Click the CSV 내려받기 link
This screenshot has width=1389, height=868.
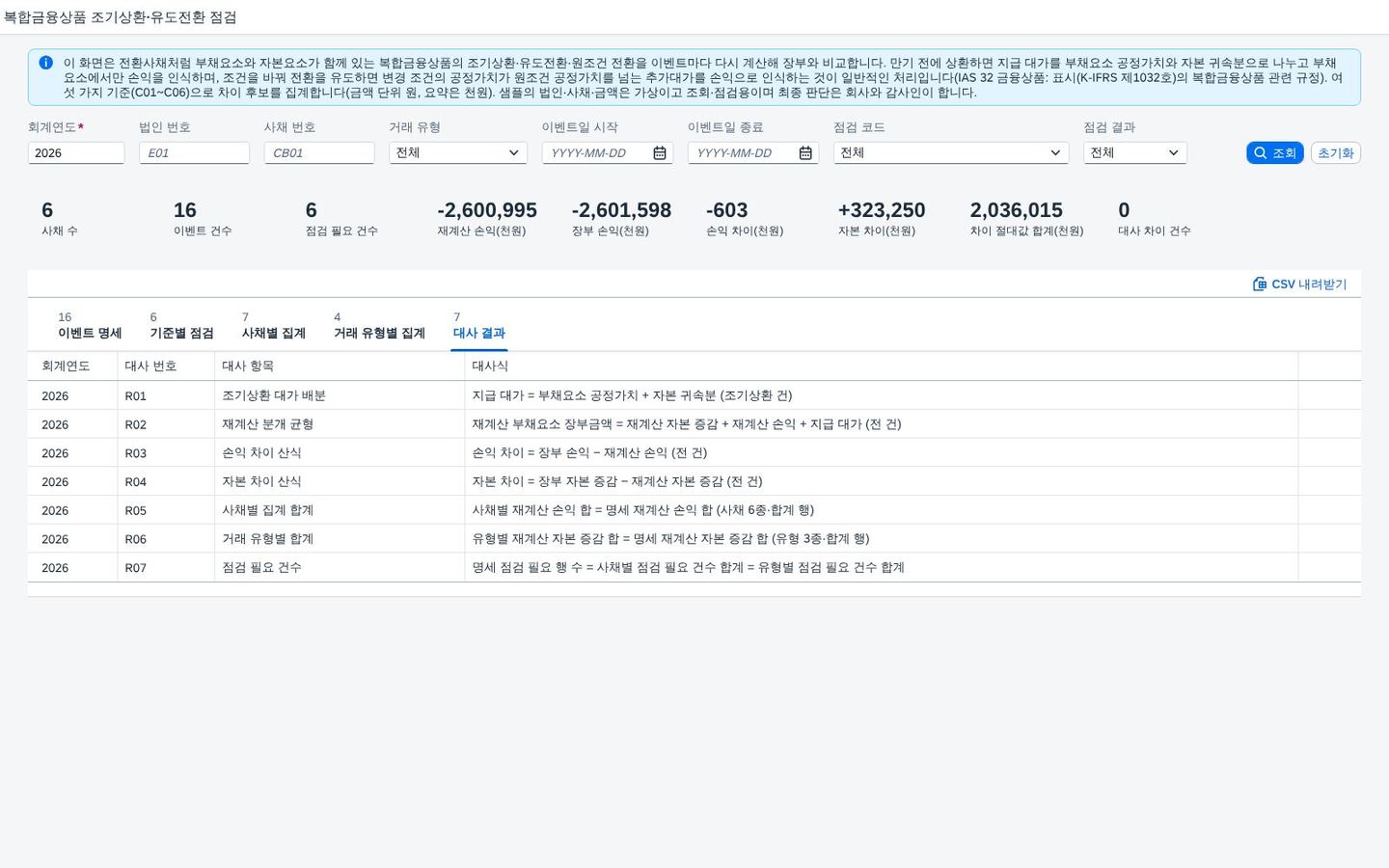click(1299, 284)
